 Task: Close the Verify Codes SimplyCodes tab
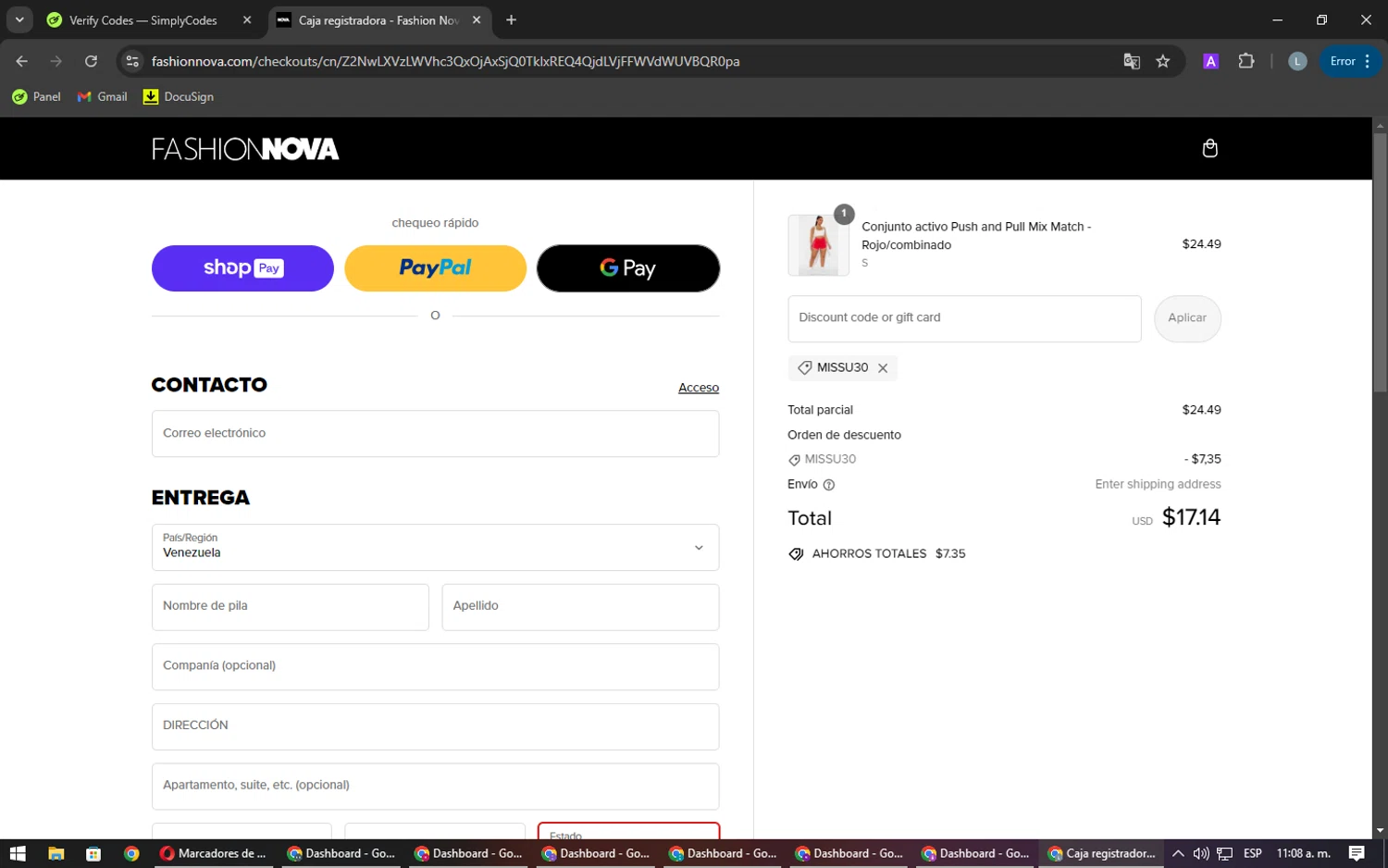pyautogui.click(x=247, y=19)
